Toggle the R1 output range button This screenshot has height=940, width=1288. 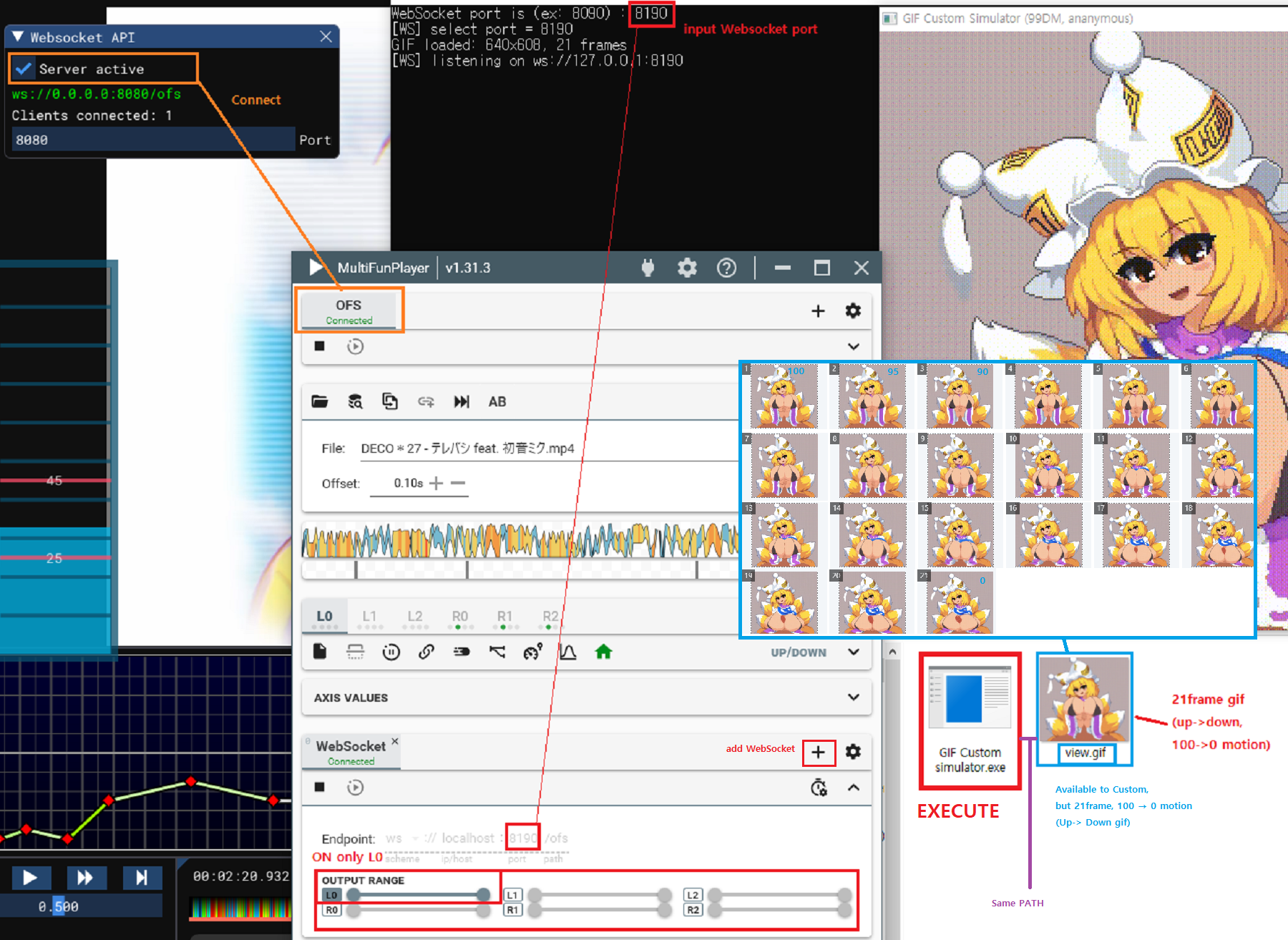[x=512, y=910]
